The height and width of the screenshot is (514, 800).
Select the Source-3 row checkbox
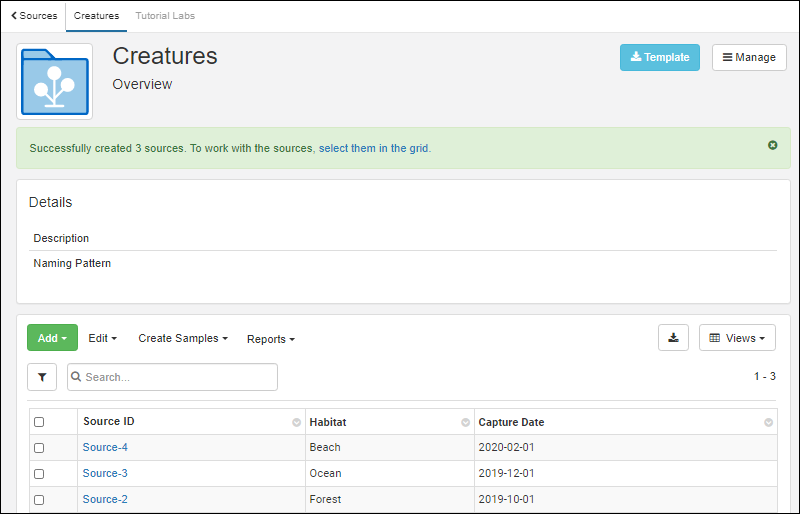(39, 474)
